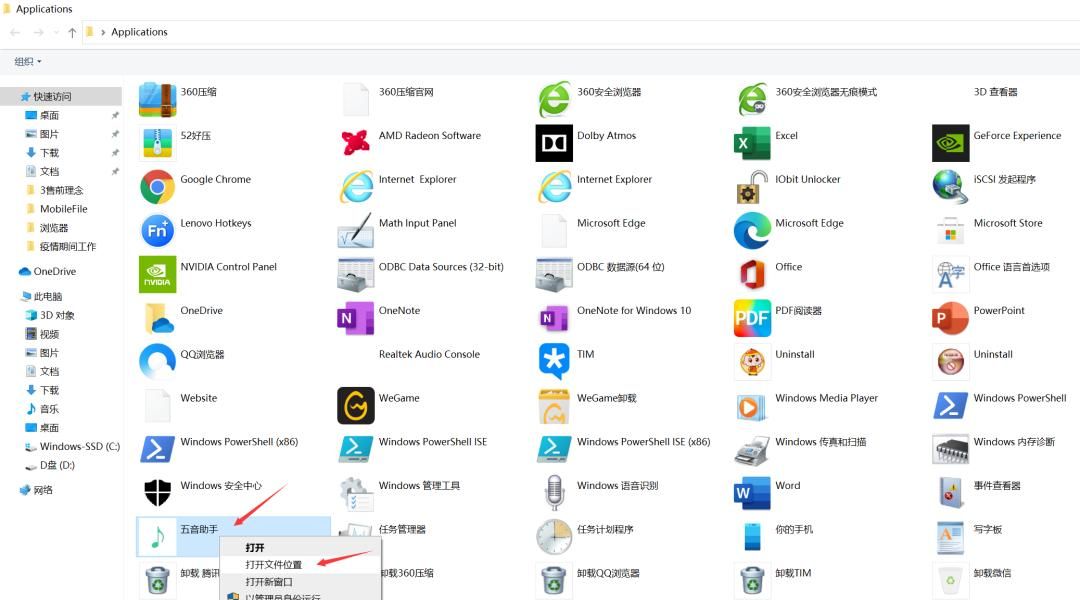
Task: Click the Lenovo Hotkeys Fn icon
Action: pos(157,231)
